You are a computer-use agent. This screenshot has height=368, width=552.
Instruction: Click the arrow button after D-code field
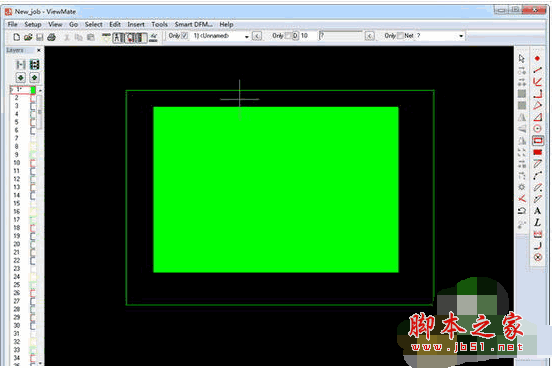369,36
